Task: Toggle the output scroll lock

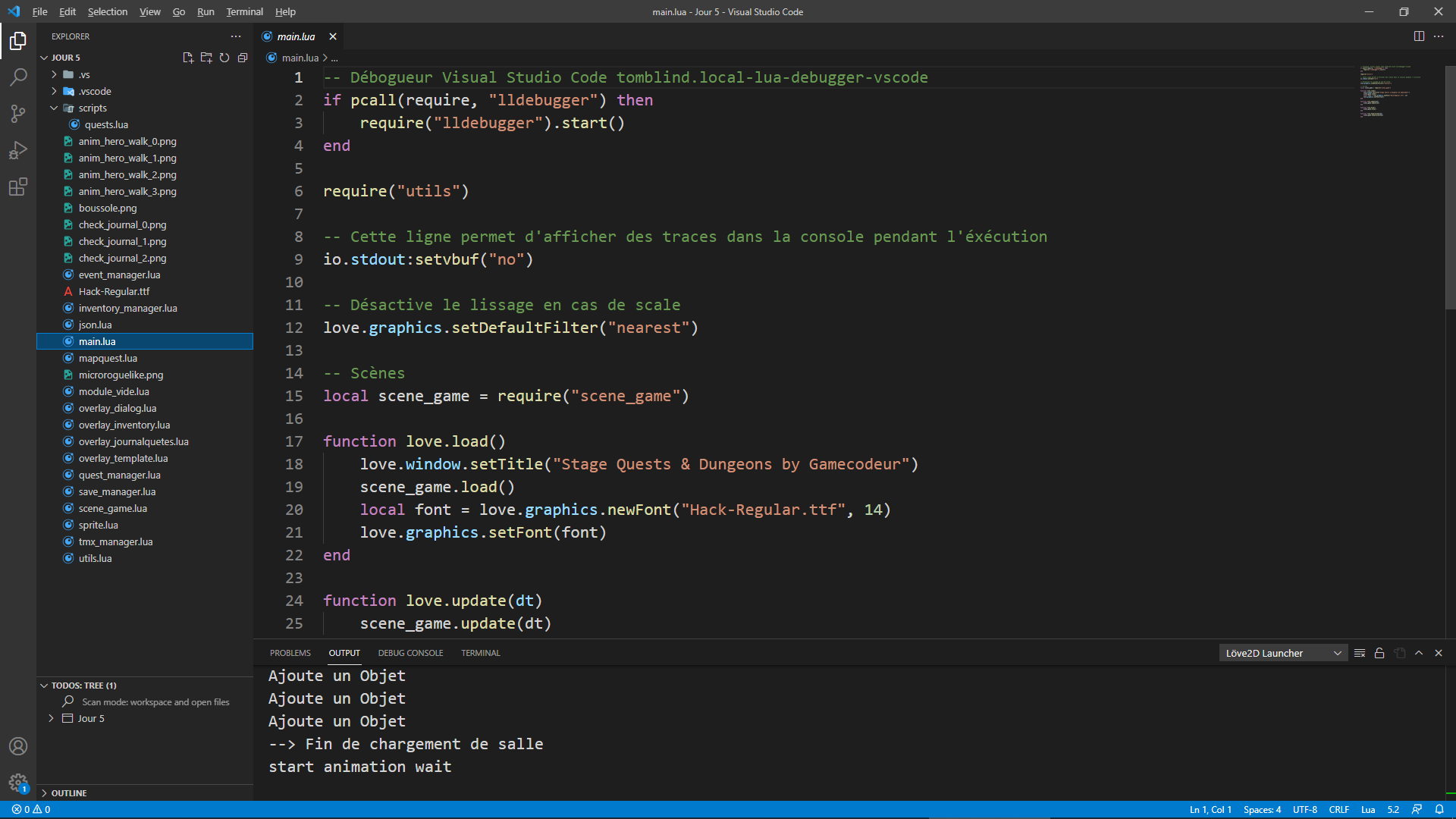Action: (1379, 653)
